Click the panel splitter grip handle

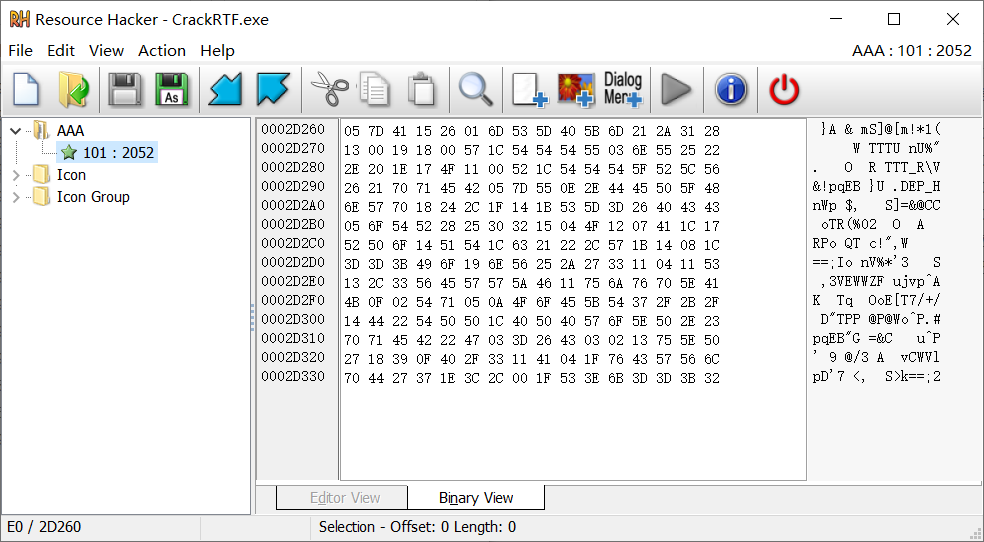[253, 317]
